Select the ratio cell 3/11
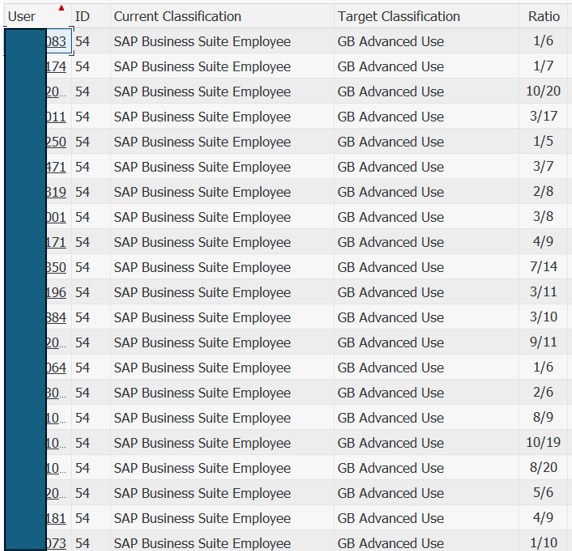The height and width of the screenshot is (551, 572). 543,292
